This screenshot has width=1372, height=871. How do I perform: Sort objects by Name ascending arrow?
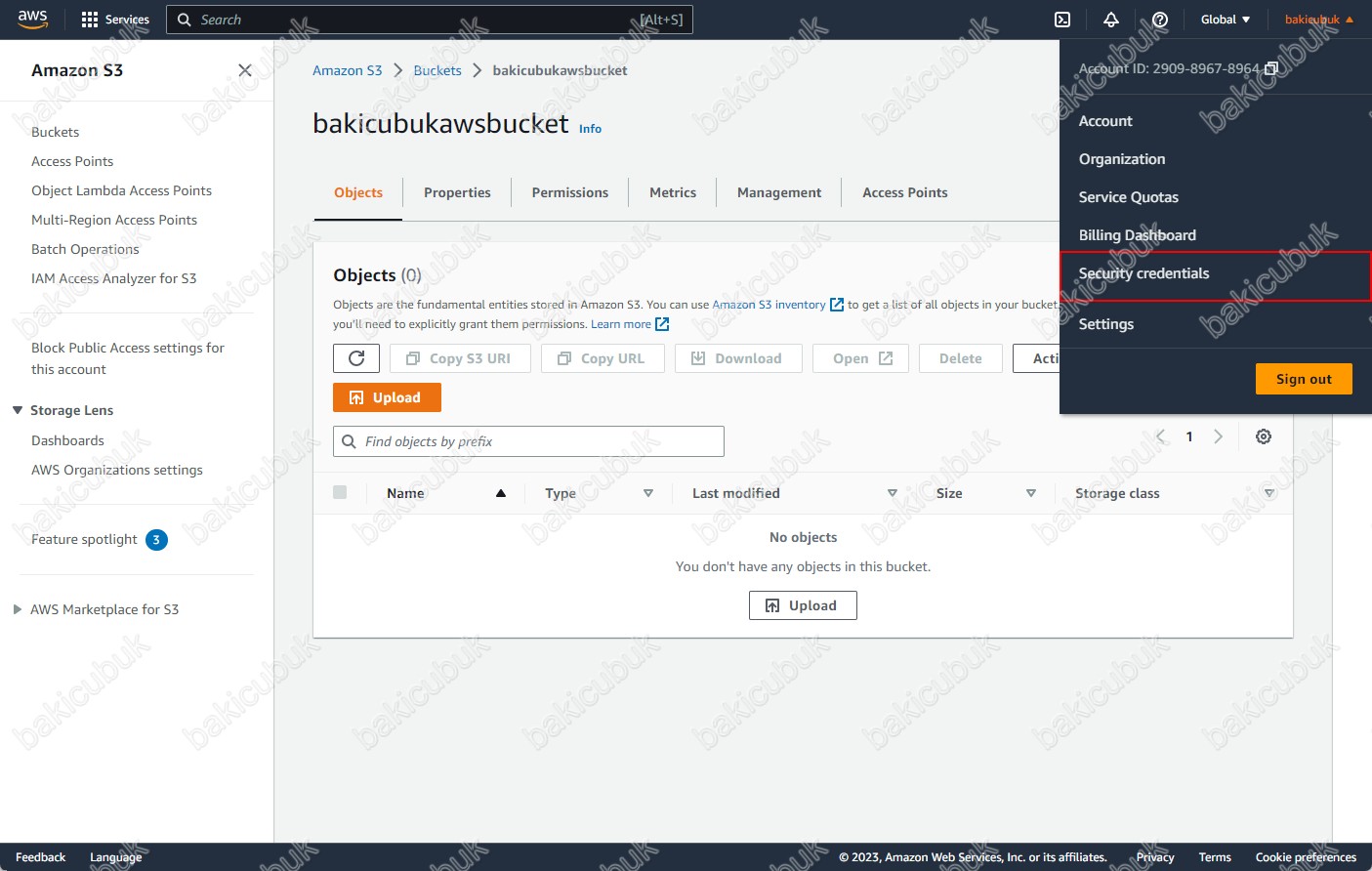coord(501,493)
